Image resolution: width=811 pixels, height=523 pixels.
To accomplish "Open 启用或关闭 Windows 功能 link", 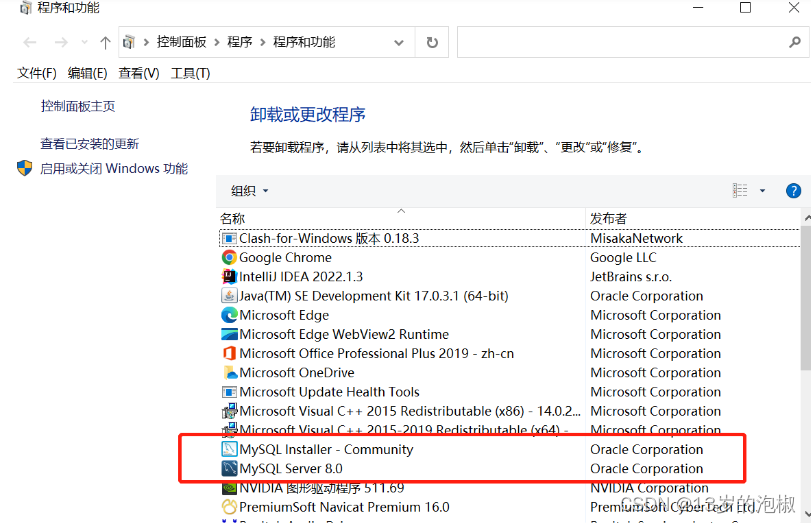I will (114, 169).
